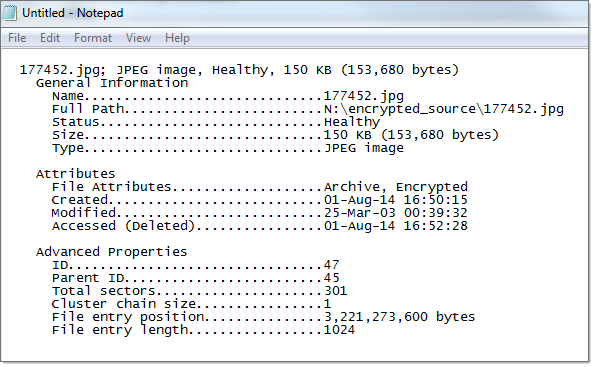Place the cursor in the File entry position line
594x367 pixels.
[263, 317]
